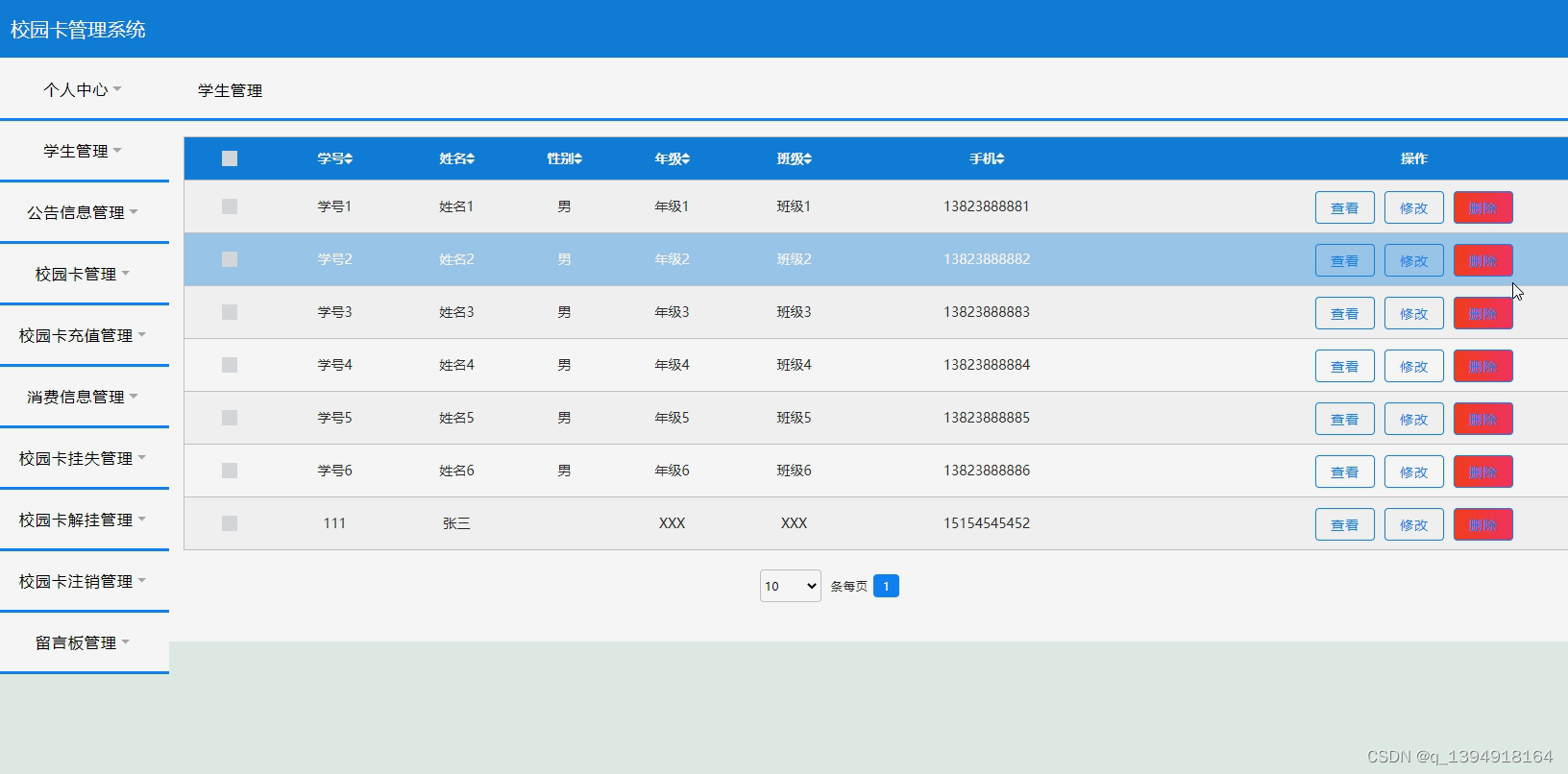Expand the 校园卡解挂管理 sidebar menu
1568x774 pixels.
85,520
